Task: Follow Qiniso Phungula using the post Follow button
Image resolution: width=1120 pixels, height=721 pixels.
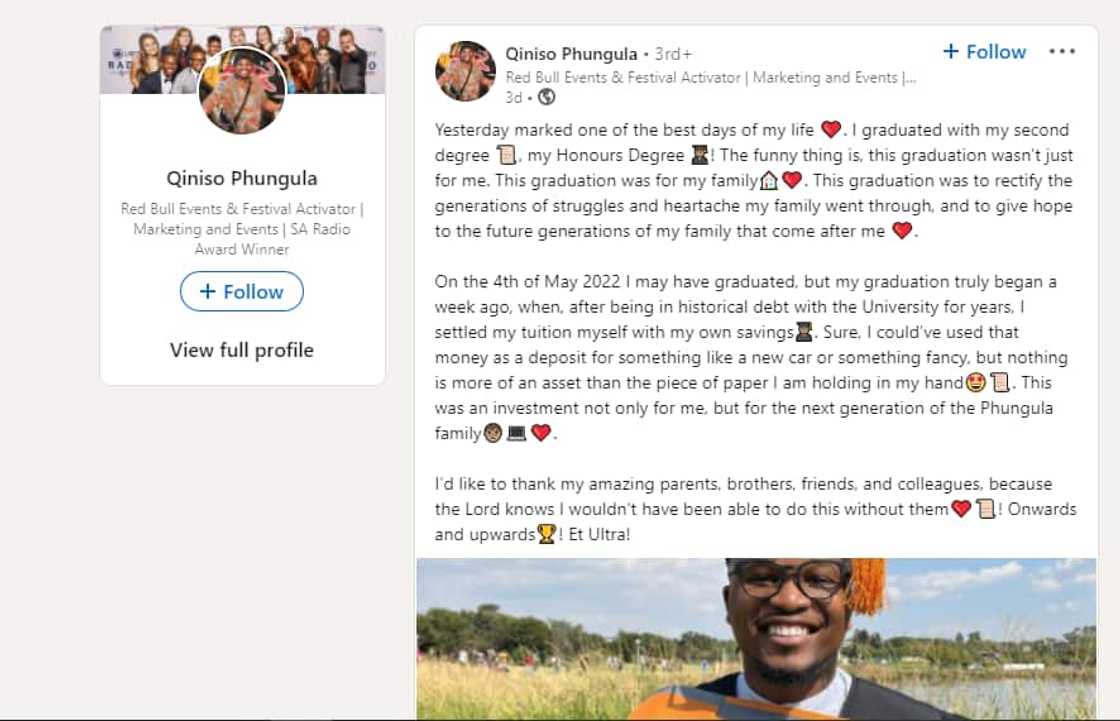Action: [985, 51]
